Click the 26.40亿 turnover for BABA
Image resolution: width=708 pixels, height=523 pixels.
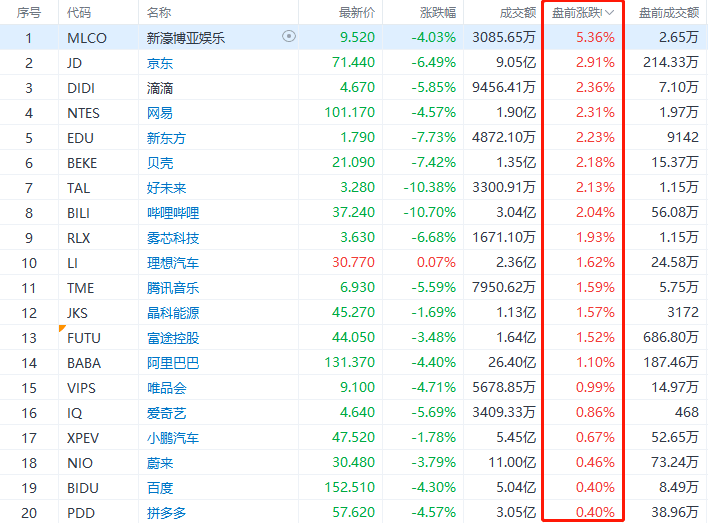coord(512,362)
